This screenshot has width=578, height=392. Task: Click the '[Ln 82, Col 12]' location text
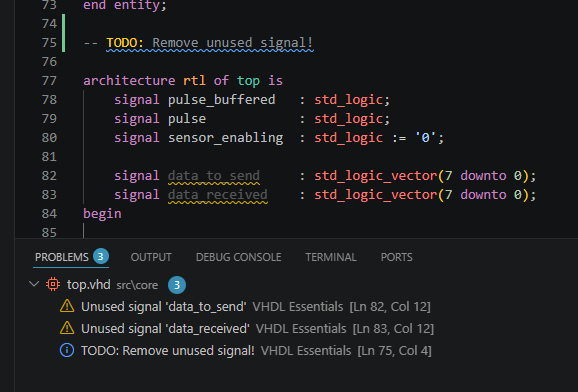tap(390, 306)
